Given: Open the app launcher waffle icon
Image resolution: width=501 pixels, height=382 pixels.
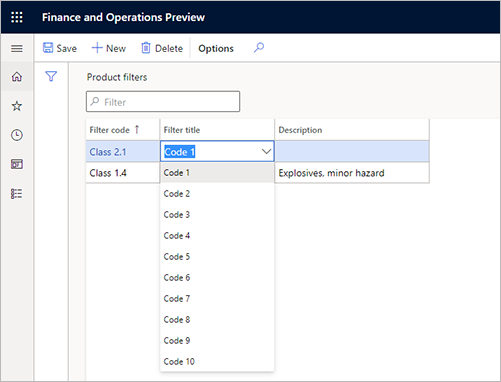Looking at the screenshot, I should (x=17, y=17).
